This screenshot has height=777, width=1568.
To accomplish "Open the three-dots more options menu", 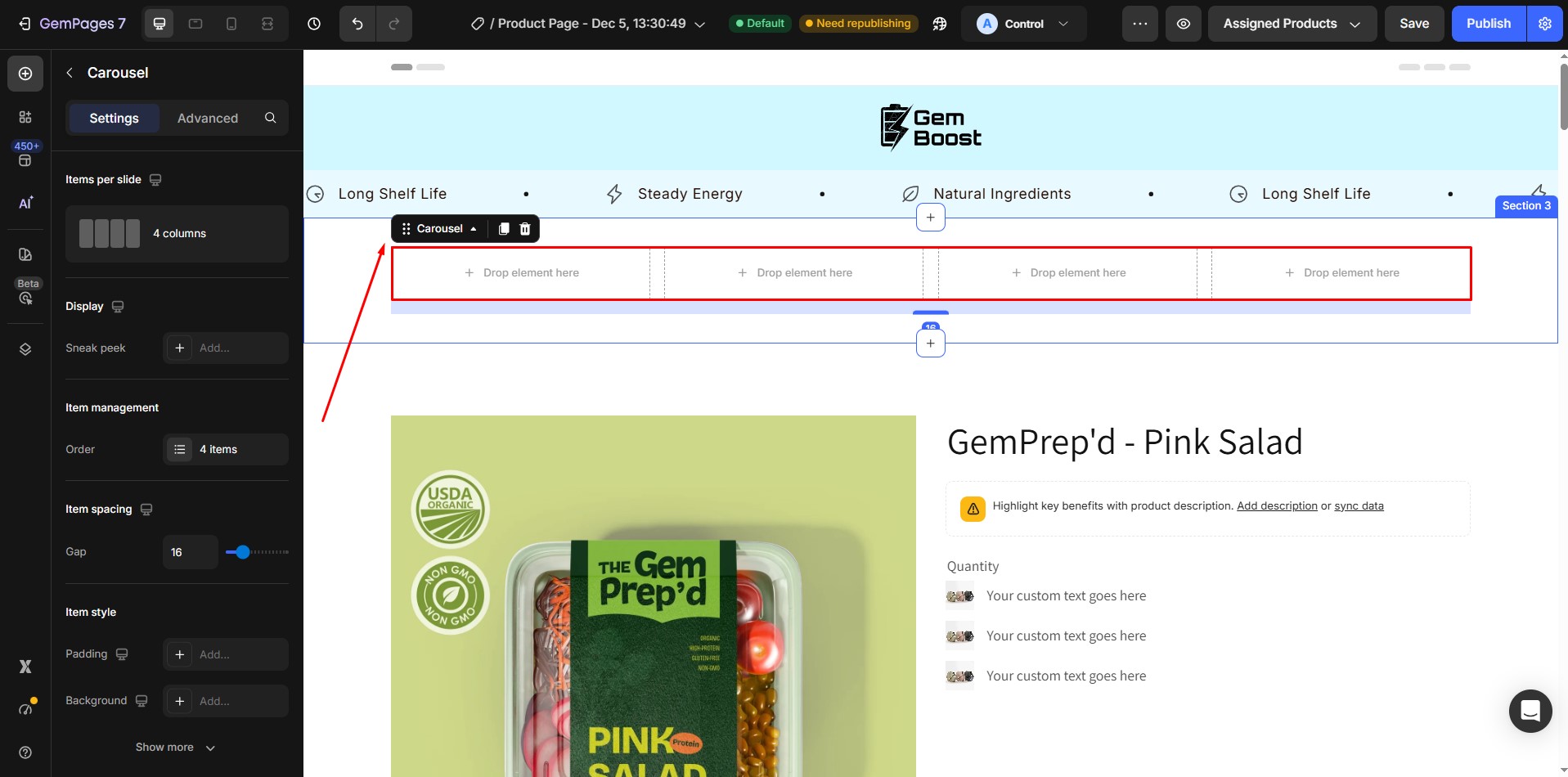I will (x=1140, y=24).
